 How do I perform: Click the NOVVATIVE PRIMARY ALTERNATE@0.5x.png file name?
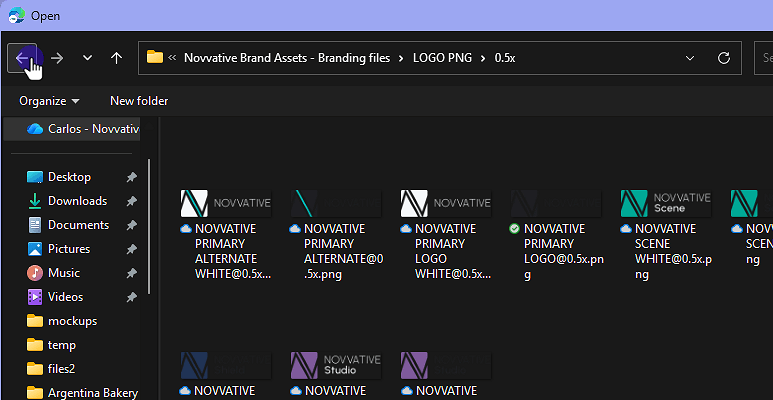(x=344, y=252)
